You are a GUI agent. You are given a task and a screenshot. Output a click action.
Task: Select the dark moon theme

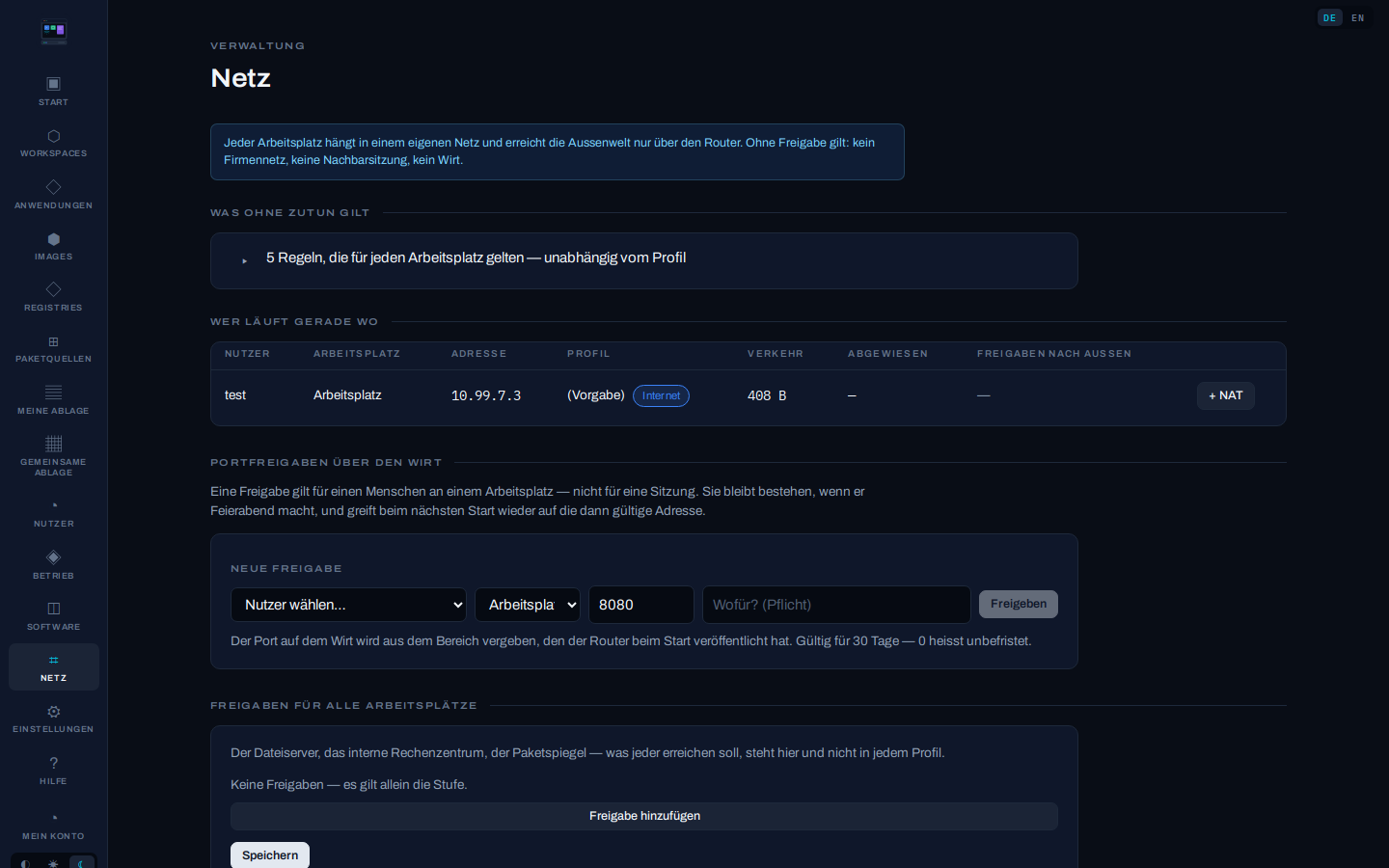coord(82,863)
